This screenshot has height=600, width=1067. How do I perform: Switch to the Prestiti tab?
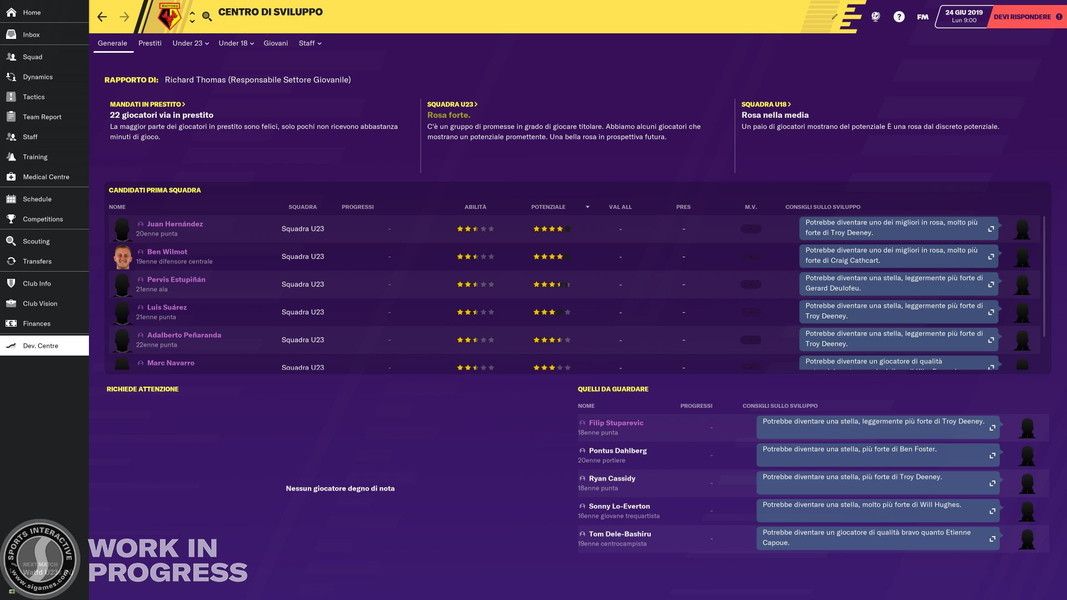150,43
